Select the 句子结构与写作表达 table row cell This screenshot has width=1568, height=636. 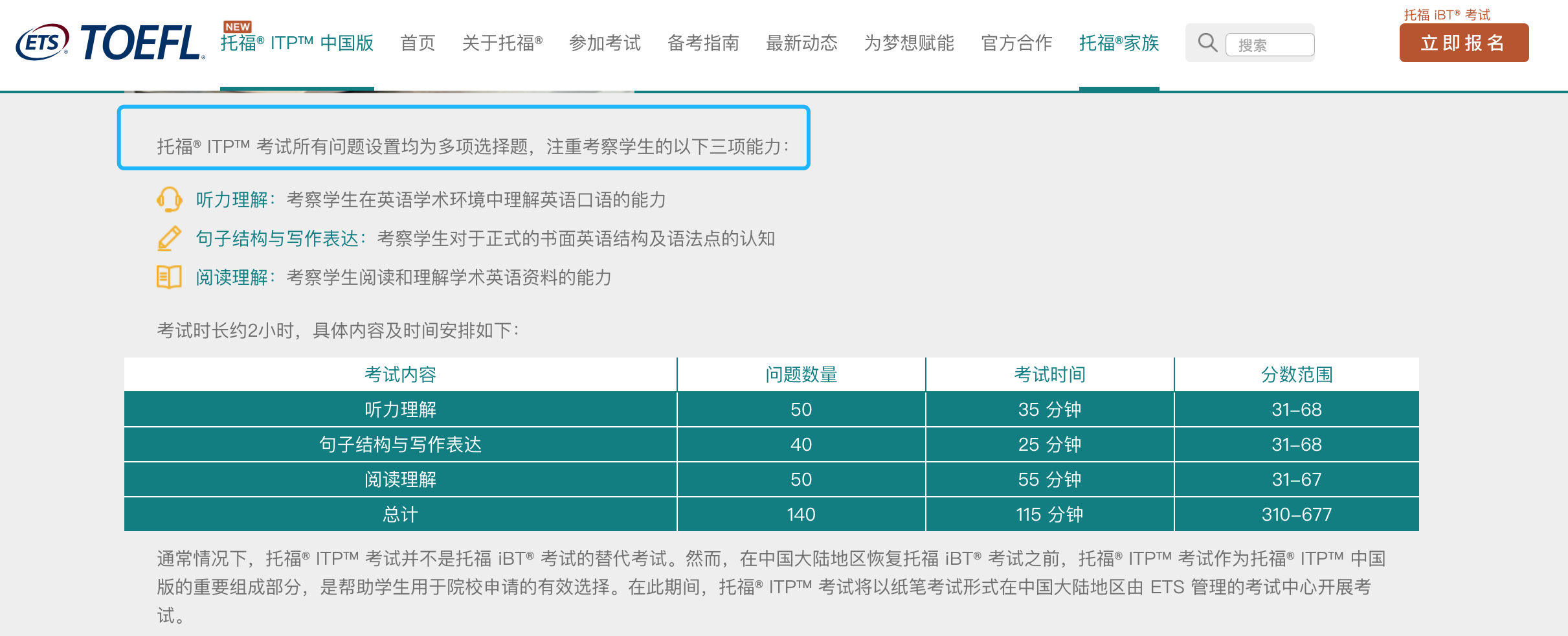pos(400,444)
